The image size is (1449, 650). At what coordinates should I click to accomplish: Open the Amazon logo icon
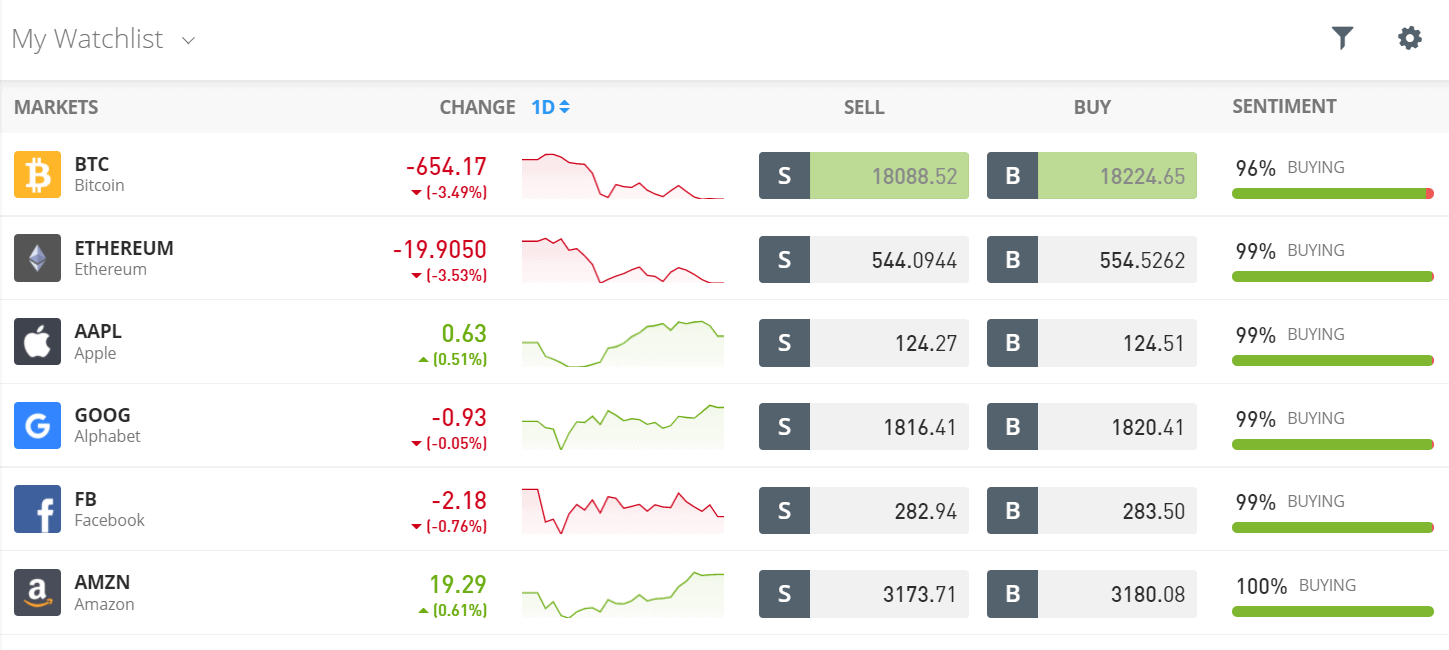coord(37,592)
